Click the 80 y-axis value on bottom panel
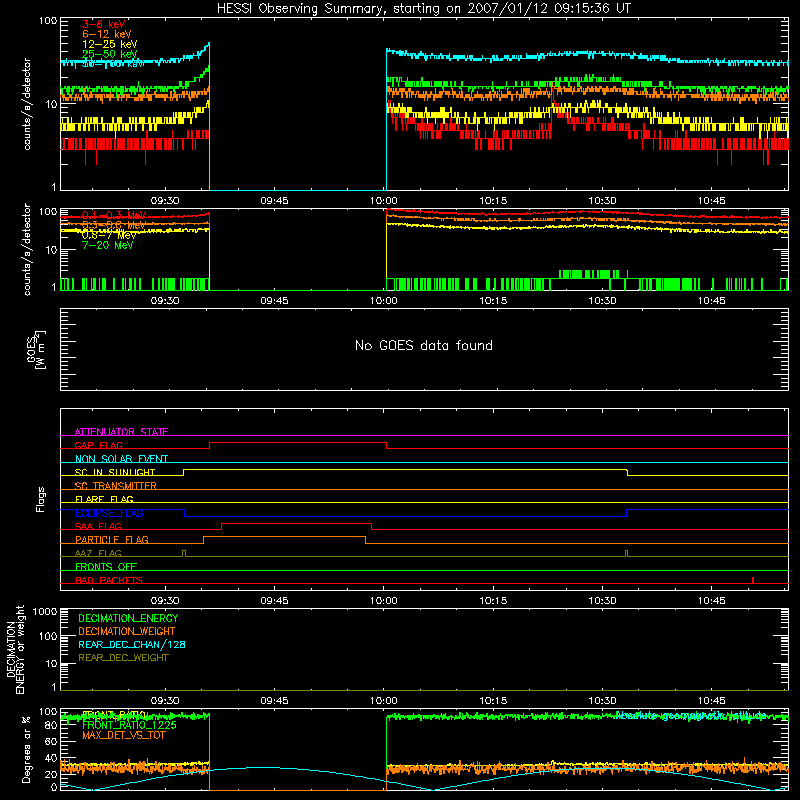Image resolution: width=800 pixels, height=800 pixels. [x=51, y=725]
